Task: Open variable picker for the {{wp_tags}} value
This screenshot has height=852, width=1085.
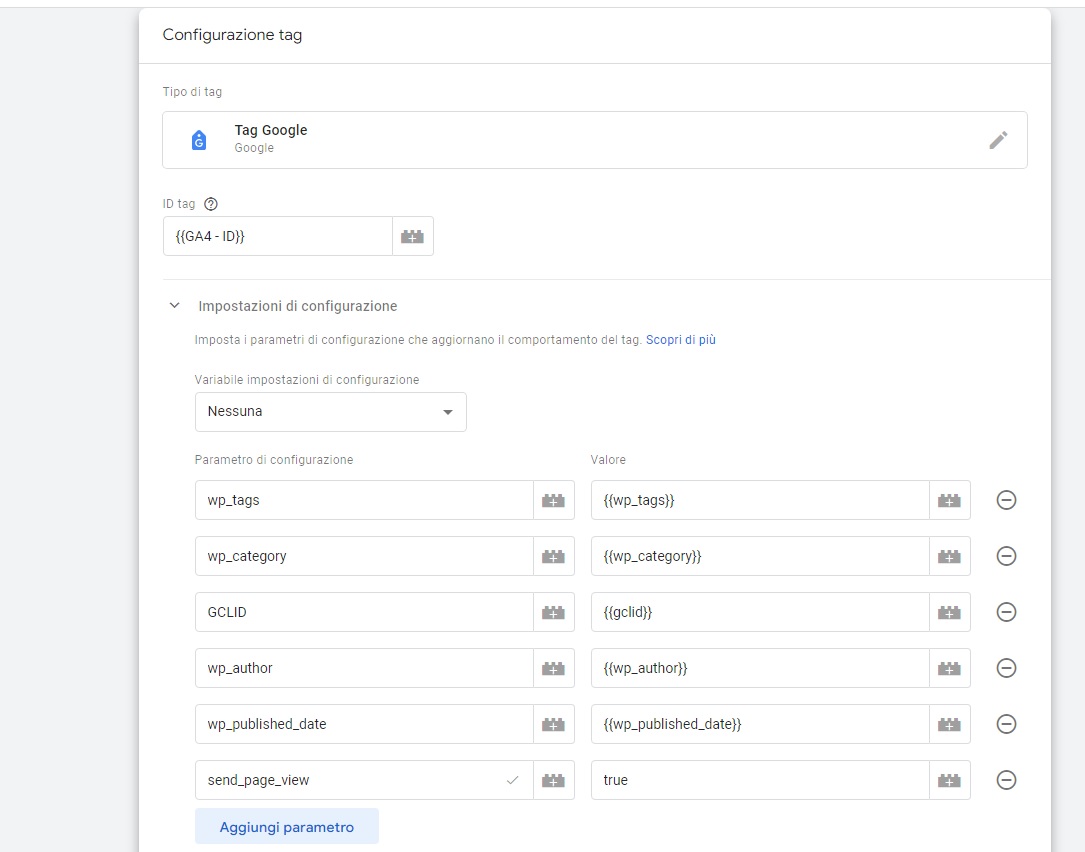Action: coord(950,500)
